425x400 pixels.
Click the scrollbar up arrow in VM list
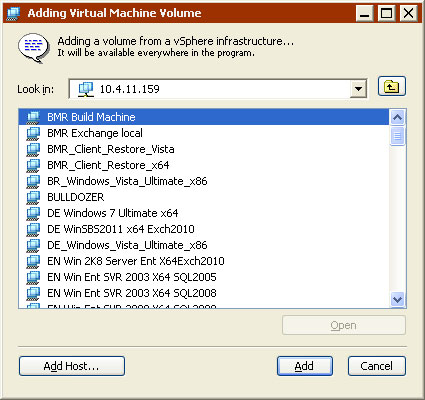tap(397, 117)
